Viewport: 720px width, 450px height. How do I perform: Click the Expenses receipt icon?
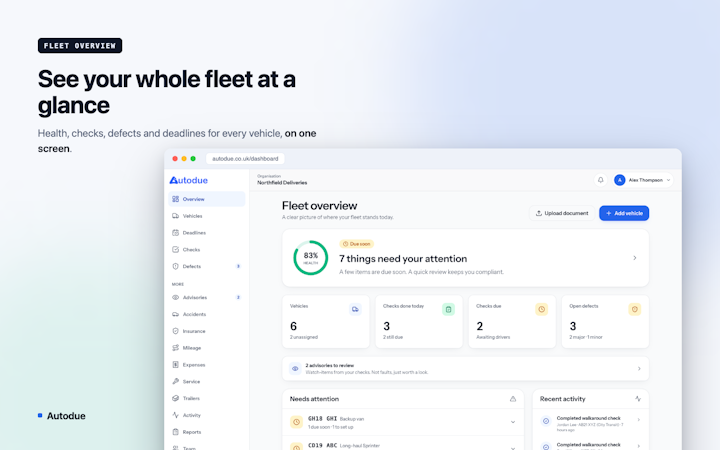pos(175,365)
